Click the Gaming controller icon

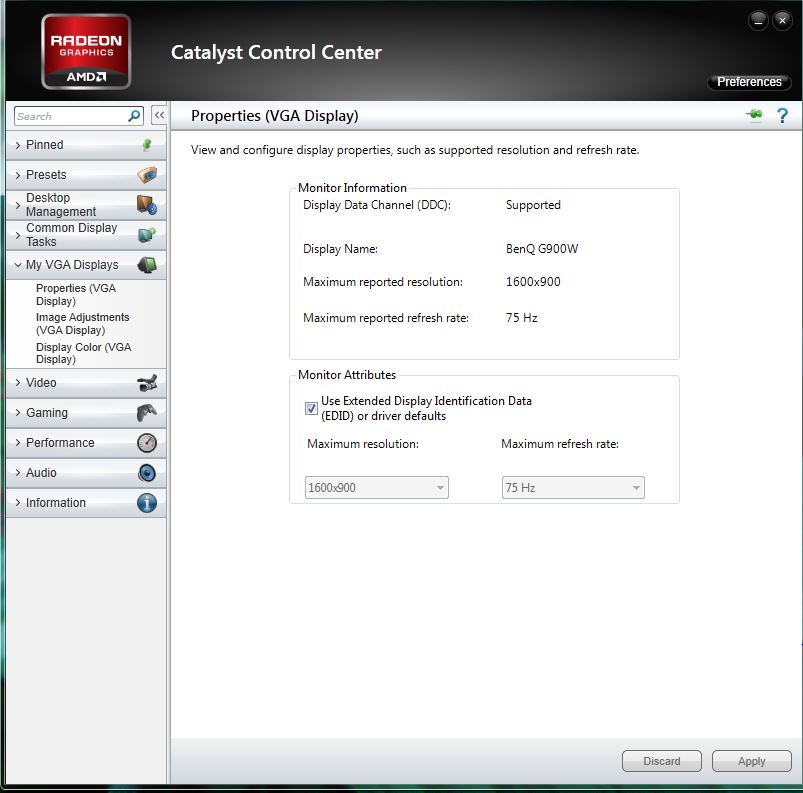pos(147,413)
